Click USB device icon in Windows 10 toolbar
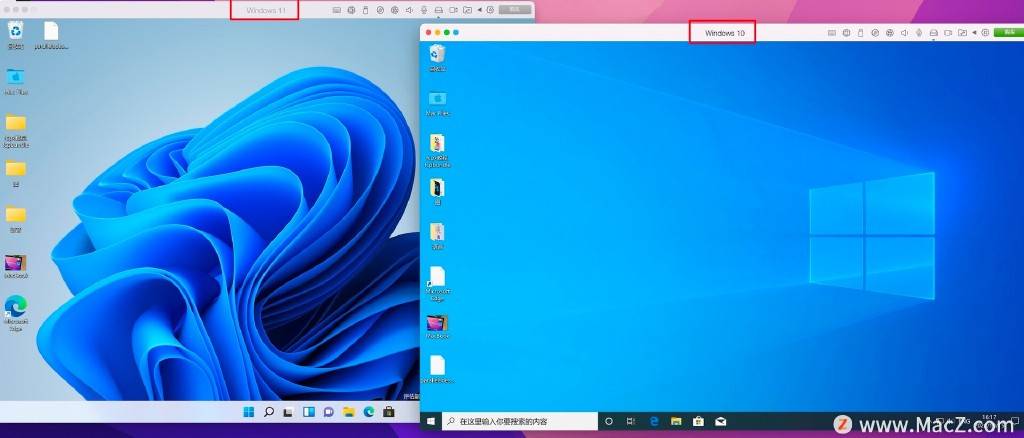This screenshot has height=438, width=1024. pyautogui.click(x=860, y=33)
